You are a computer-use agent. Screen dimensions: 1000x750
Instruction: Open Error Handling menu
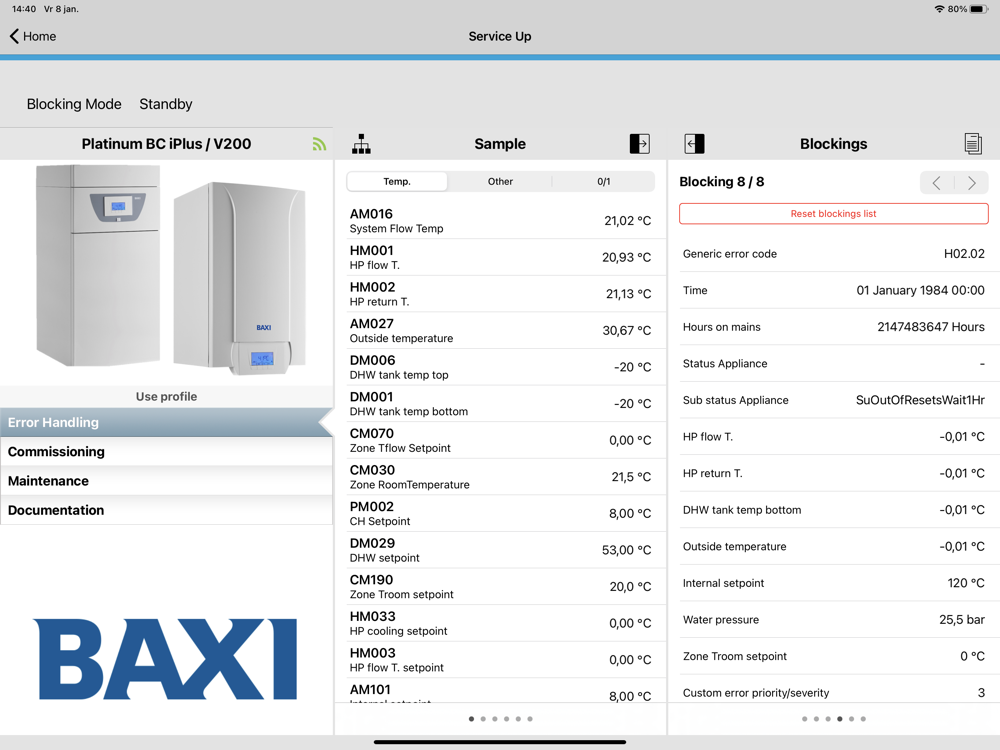[166, 422]
